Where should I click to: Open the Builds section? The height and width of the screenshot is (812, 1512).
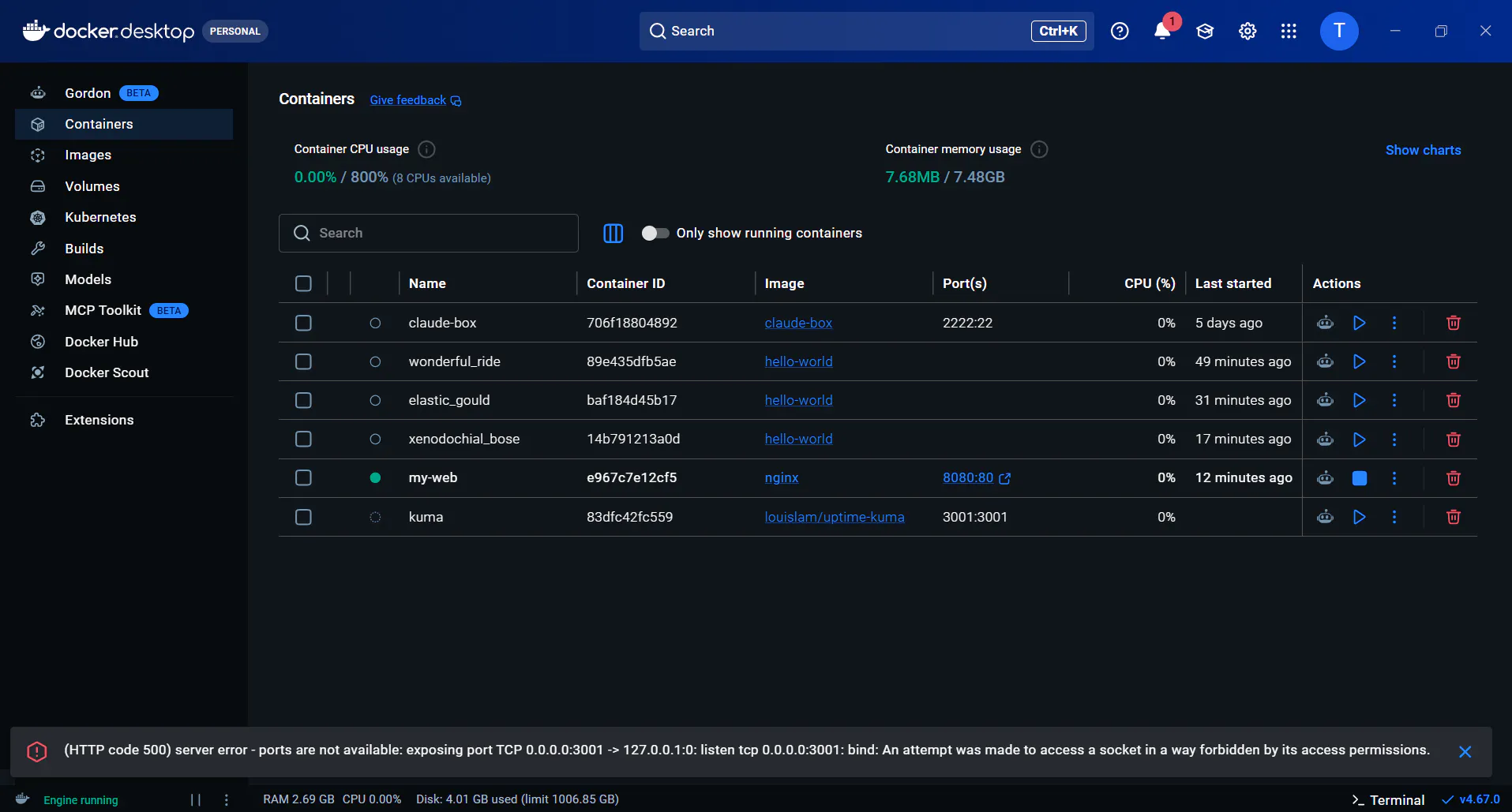[124, 249]
